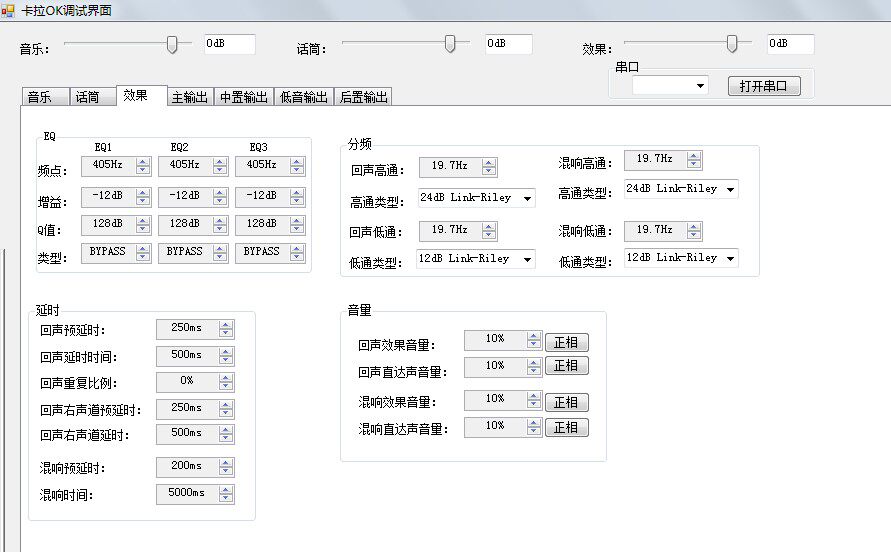Decrease 混响时间 value using spinner down arrow

tap(226, 498)
